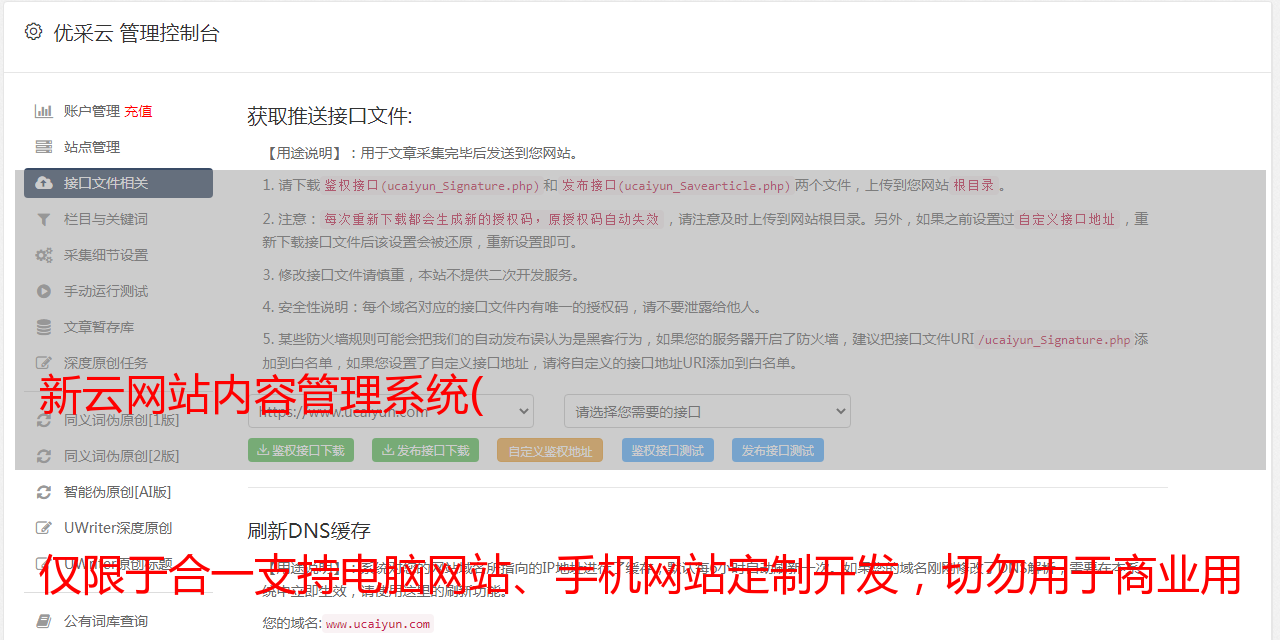Click the 优采云 管理控制台 header title
1280x640 pixels.
[136, 33]
